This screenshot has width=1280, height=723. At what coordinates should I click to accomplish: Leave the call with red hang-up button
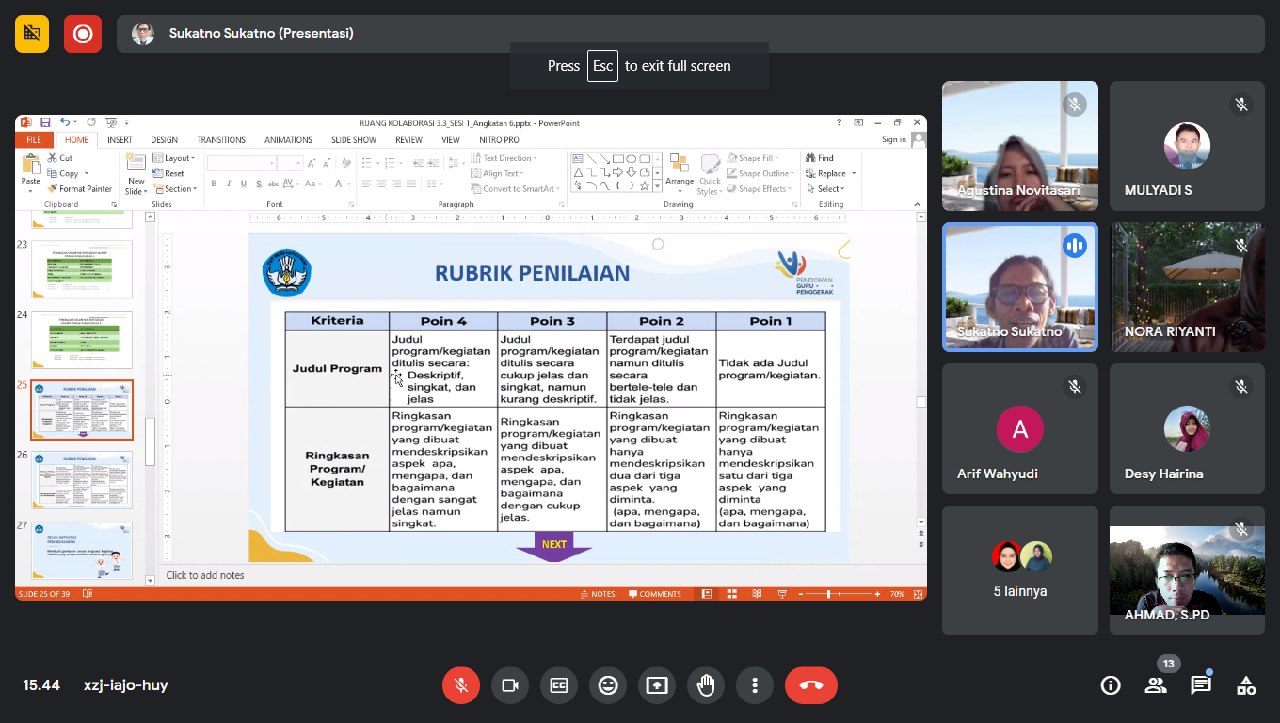811,685
